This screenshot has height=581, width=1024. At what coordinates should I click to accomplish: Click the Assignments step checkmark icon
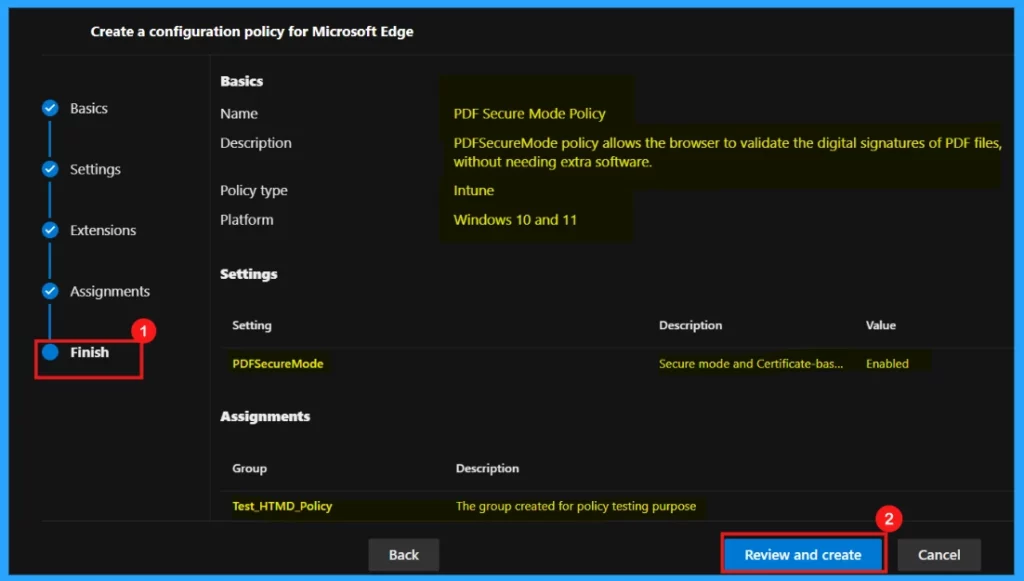tap(50, 291)
